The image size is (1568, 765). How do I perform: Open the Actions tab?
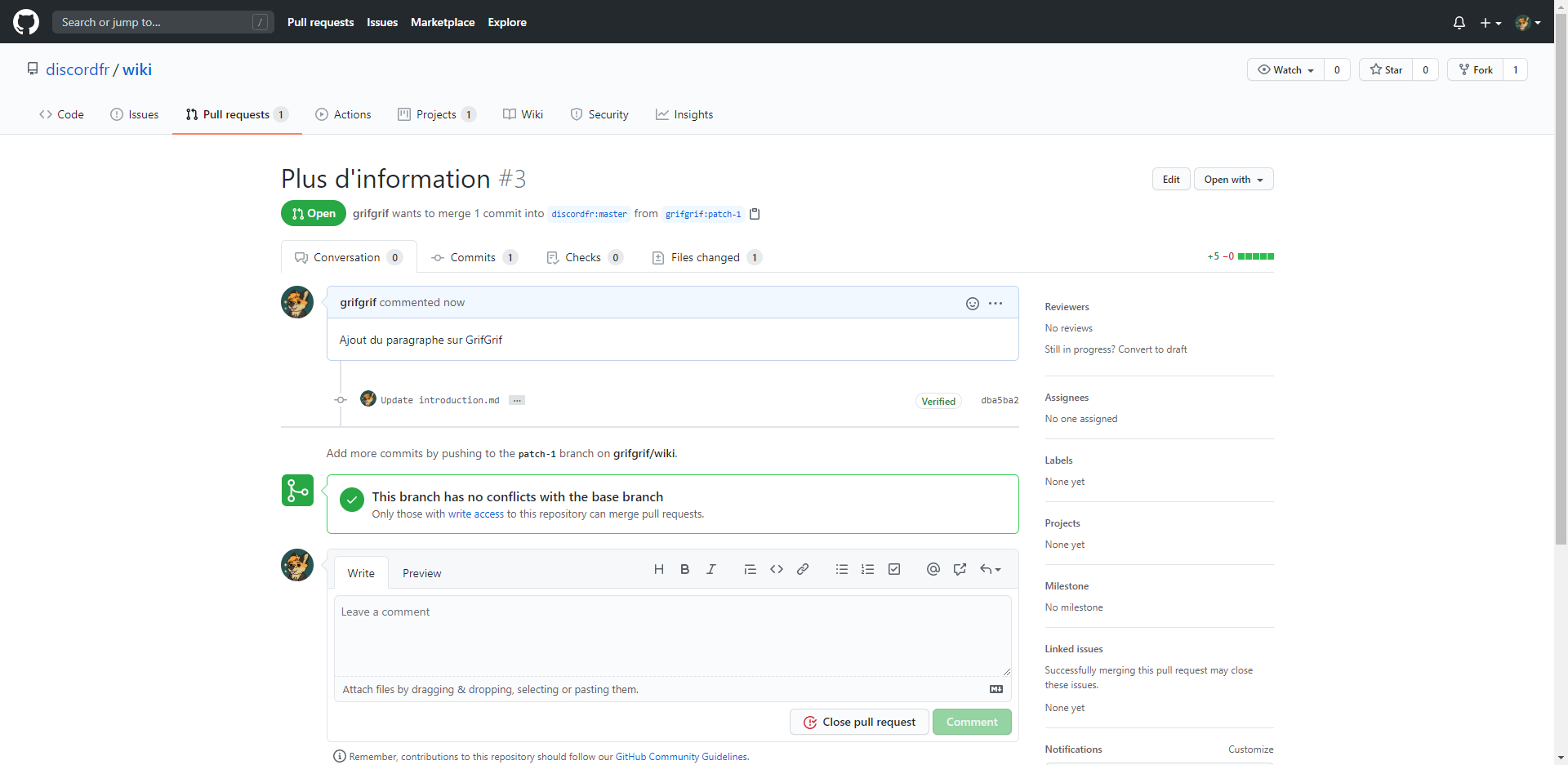pos(344,114)
